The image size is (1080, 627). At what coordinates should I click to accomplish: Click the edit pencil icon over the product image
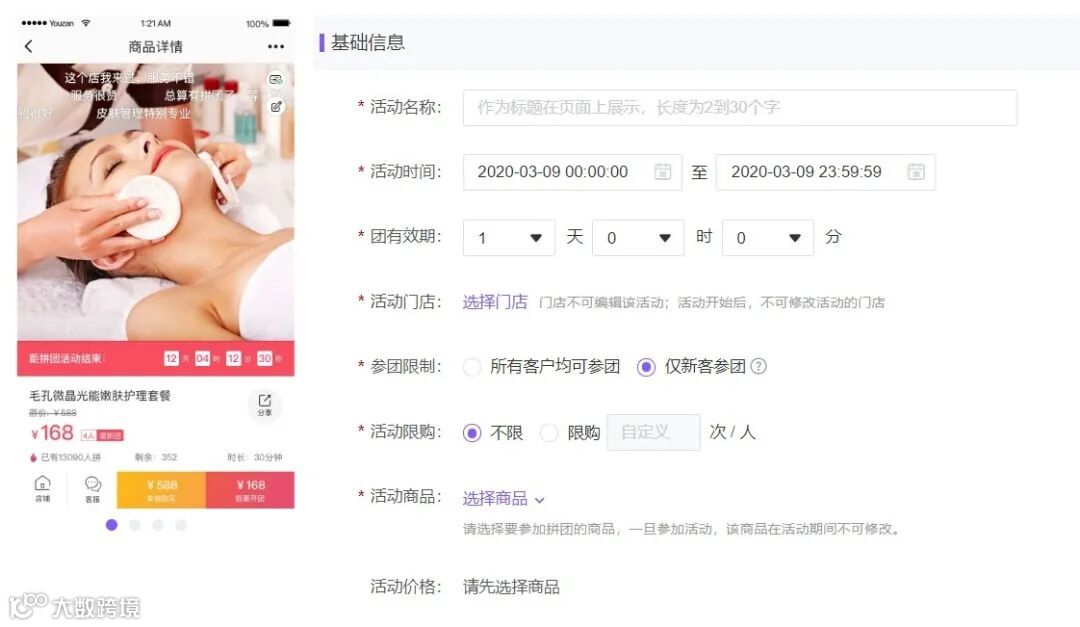point(276,107)
